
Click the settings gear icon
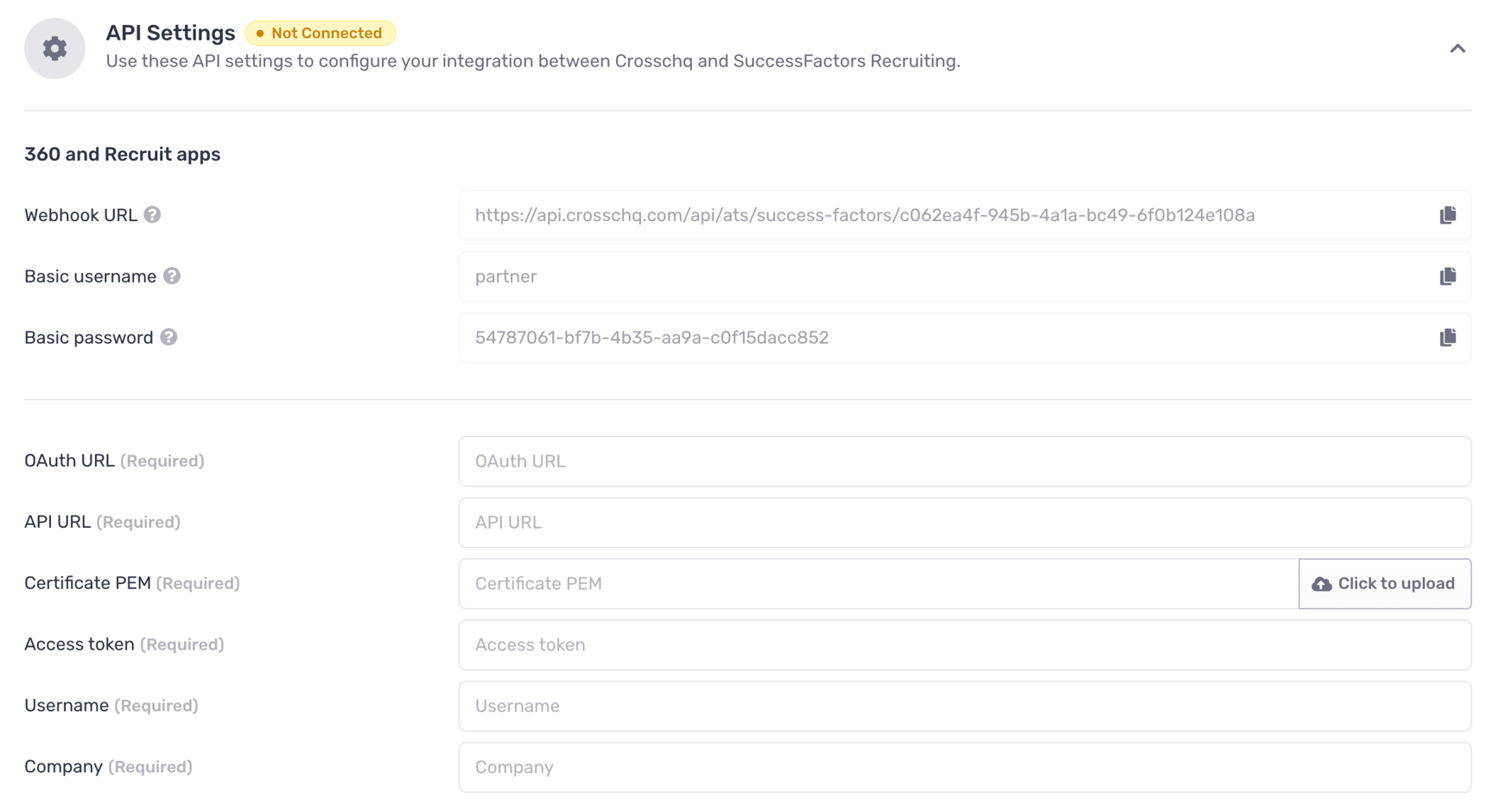(54, 48)
